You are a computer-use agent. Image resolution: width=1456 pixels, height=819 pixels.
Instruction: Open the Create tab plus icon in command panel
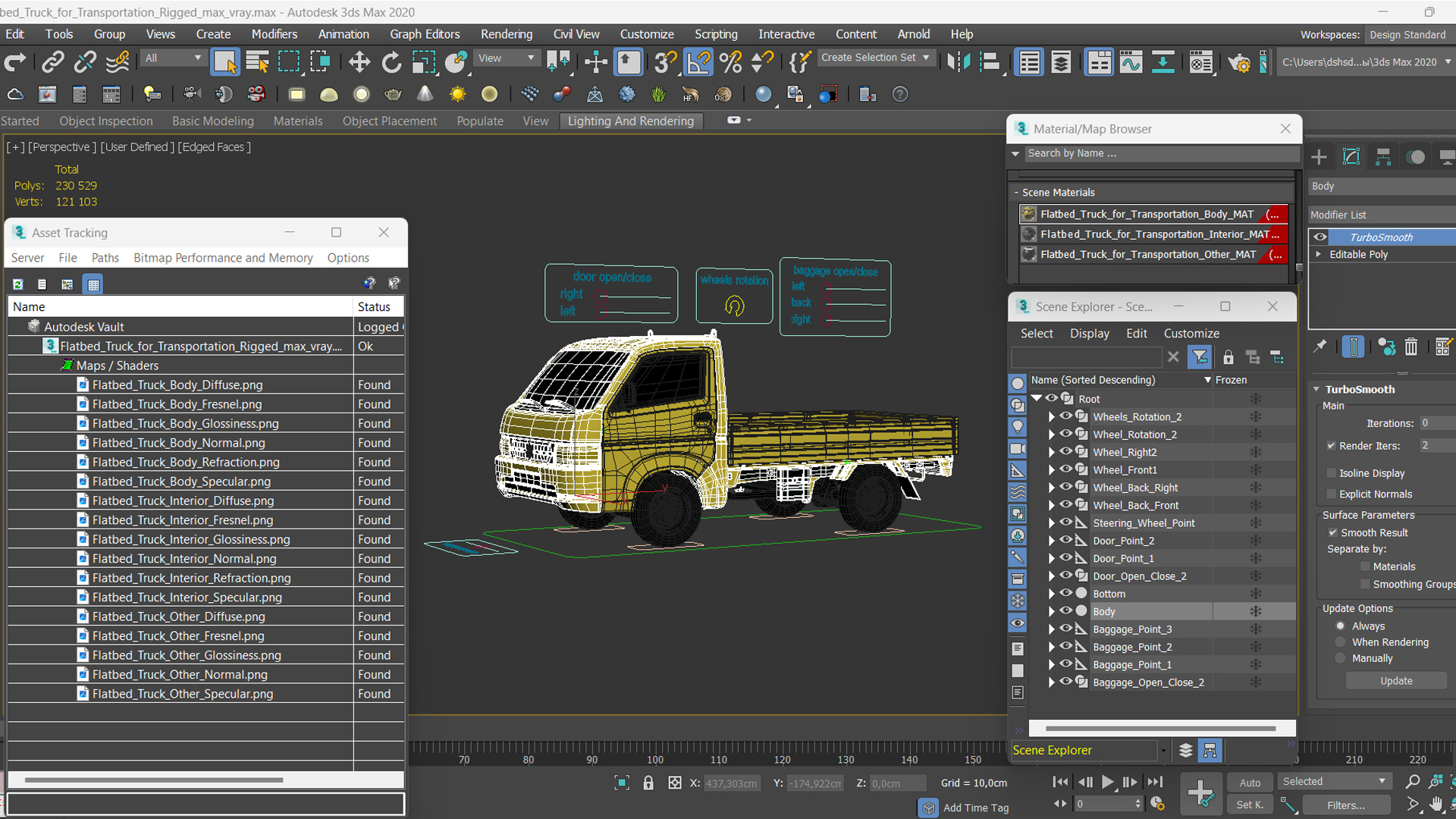(x=1319, y=157)
